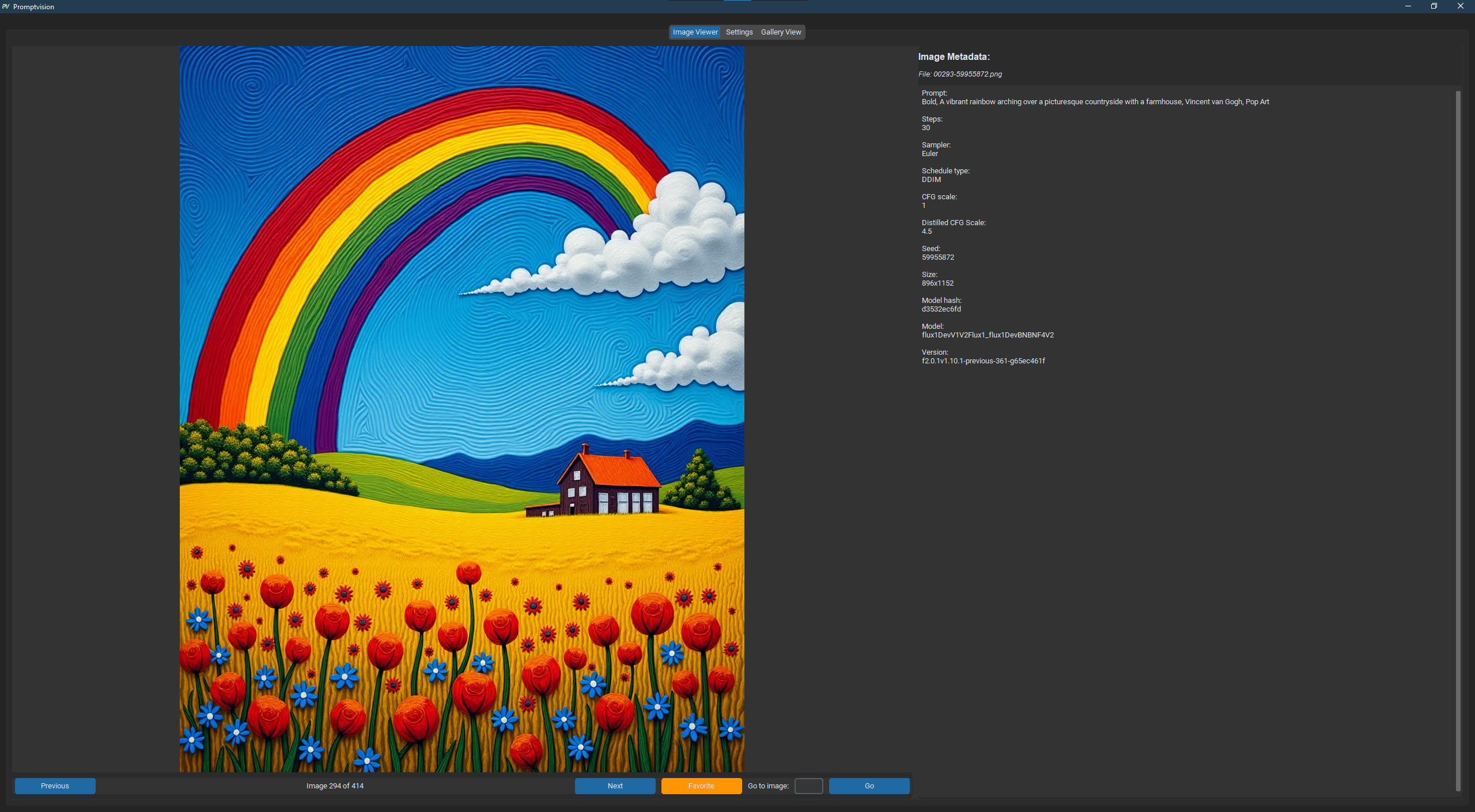Focus the Go to image input box
The image size is (1475, 812).
pos(808,786)
